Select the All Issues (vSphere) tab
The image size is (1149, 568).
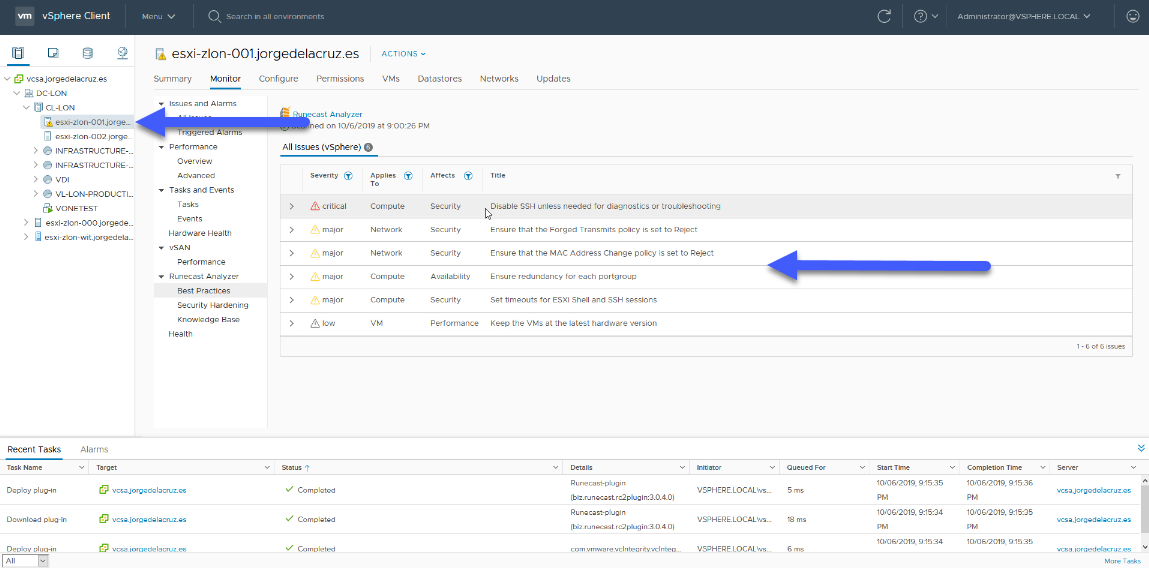(328, 147)
